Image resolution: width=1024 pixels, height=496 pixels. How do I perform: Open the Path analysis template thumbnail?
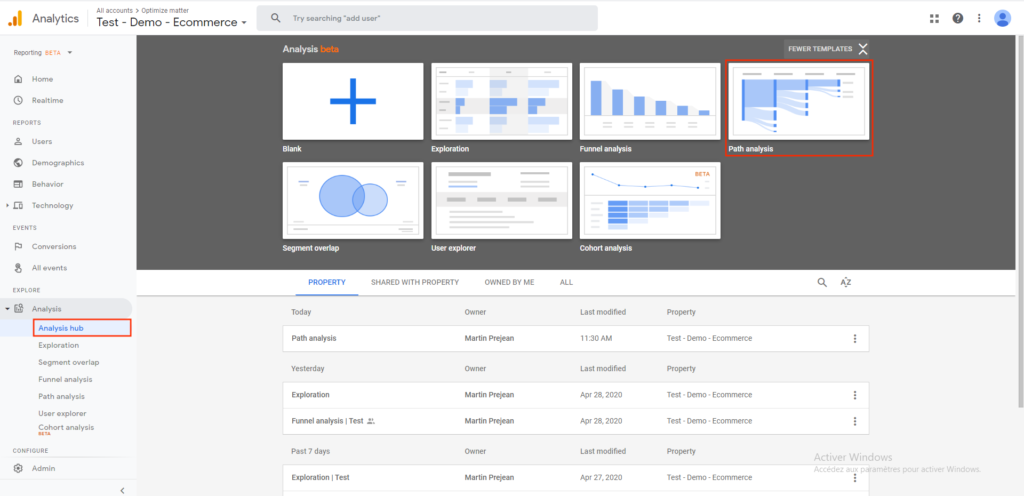[799, 101]
